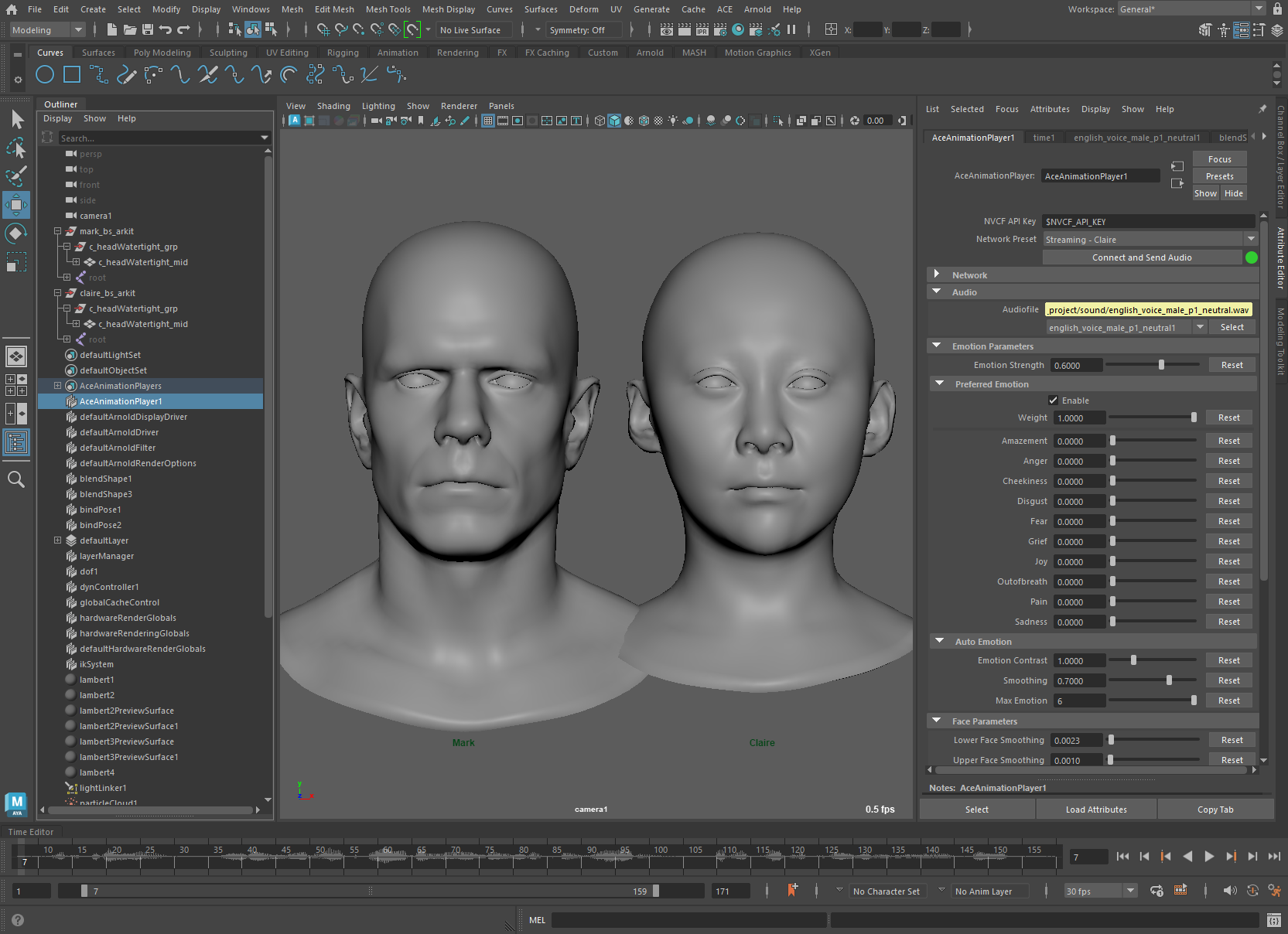Click the NURBS square shelf icon
Screen dimensions: 1288x934
coord(72,75)
